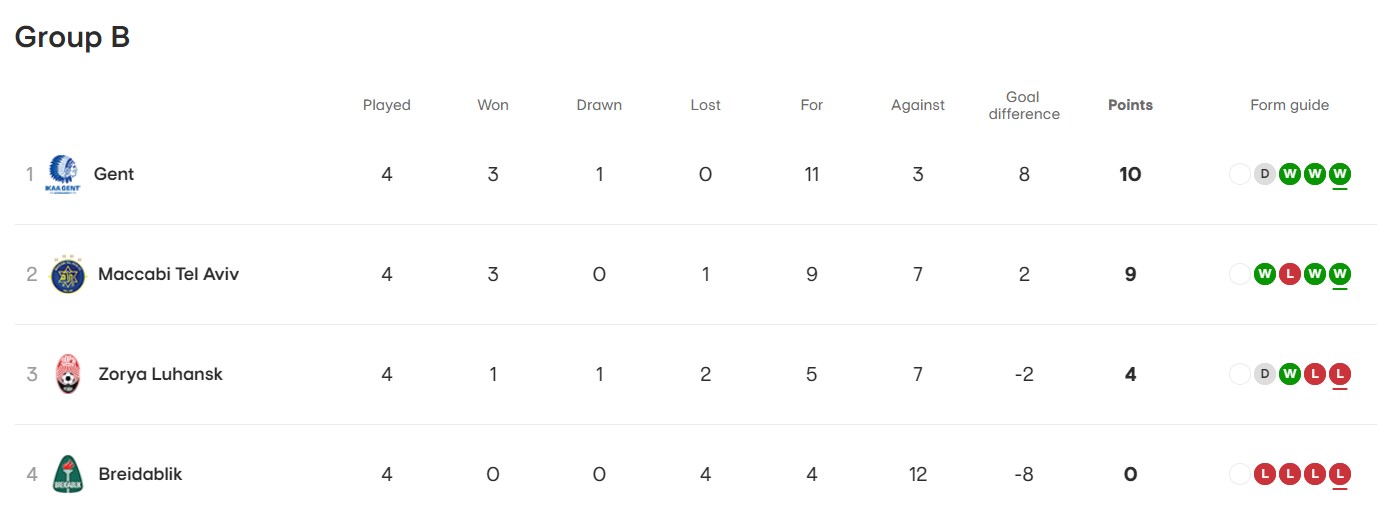
Task: Click Gent's draw (D) form badge
Action: pyautogui.click(x=1264, y=174)
